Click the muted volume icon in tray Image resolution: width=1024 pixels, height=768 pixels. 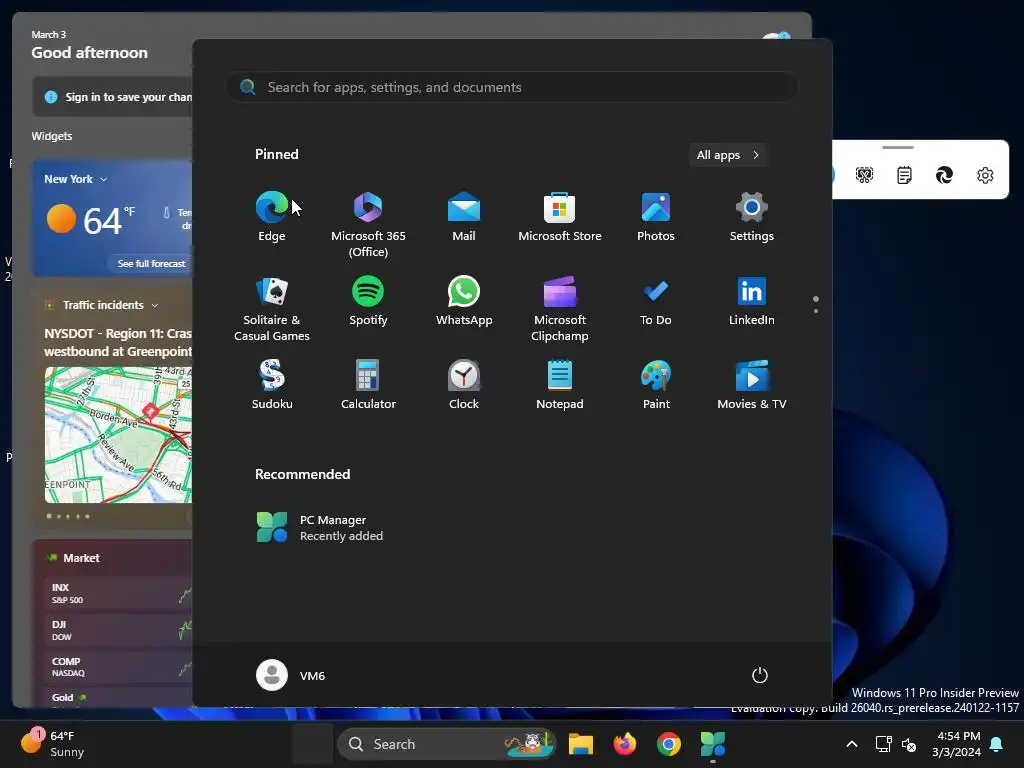(908, 744)
